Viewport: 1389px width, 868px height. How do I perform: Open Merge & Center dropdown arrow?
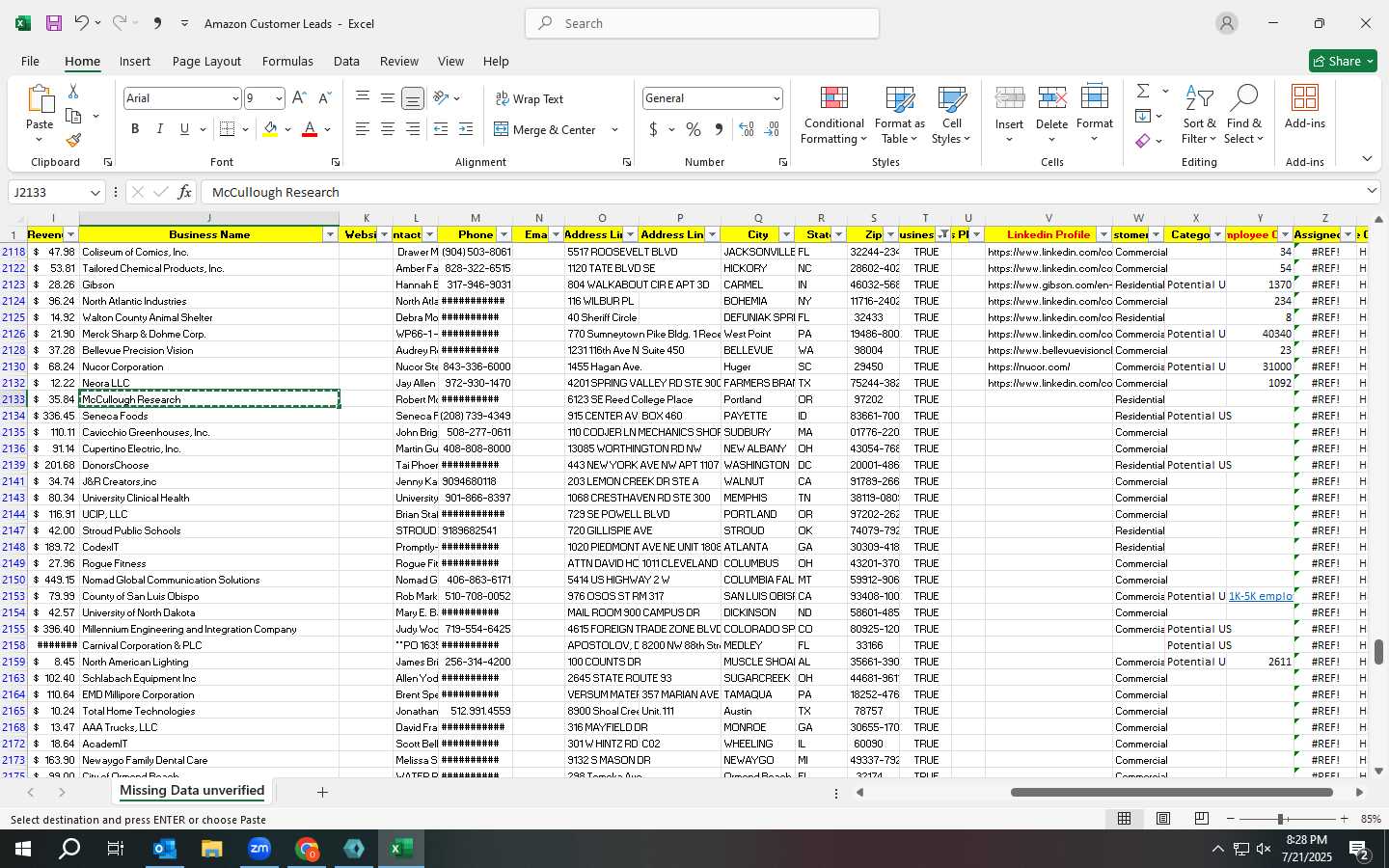click(614, 129)
